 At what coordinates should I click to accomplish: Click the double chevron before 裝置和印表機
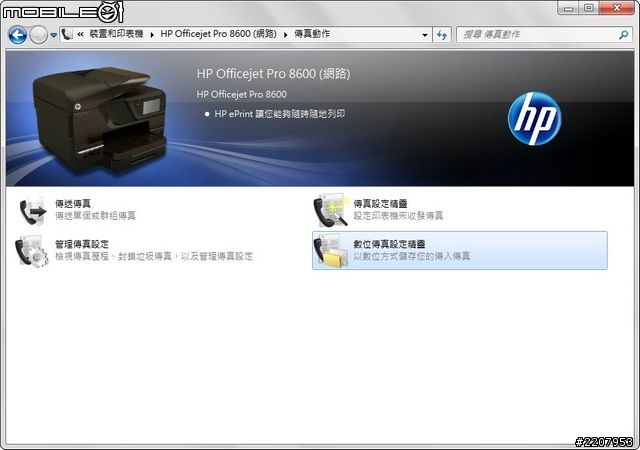(81, 34)
